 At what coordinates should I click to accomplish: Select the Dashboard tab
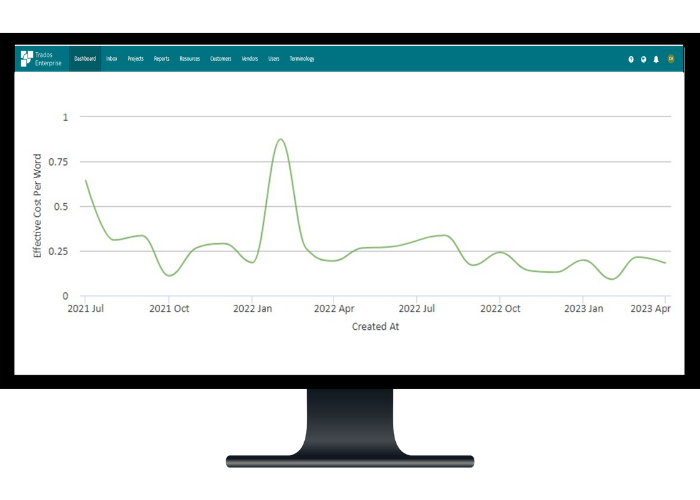pos(85,59)
